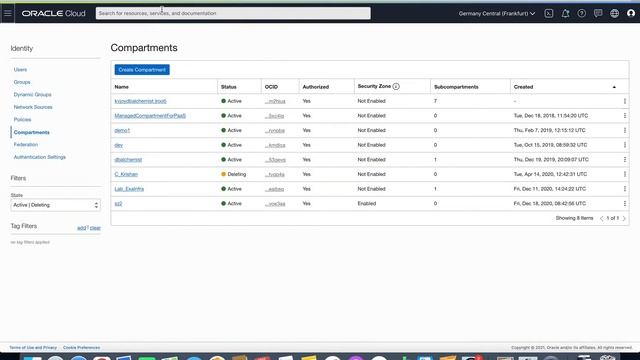
Task: Select Compartments in Identity menu
Action: pos(31,132)
